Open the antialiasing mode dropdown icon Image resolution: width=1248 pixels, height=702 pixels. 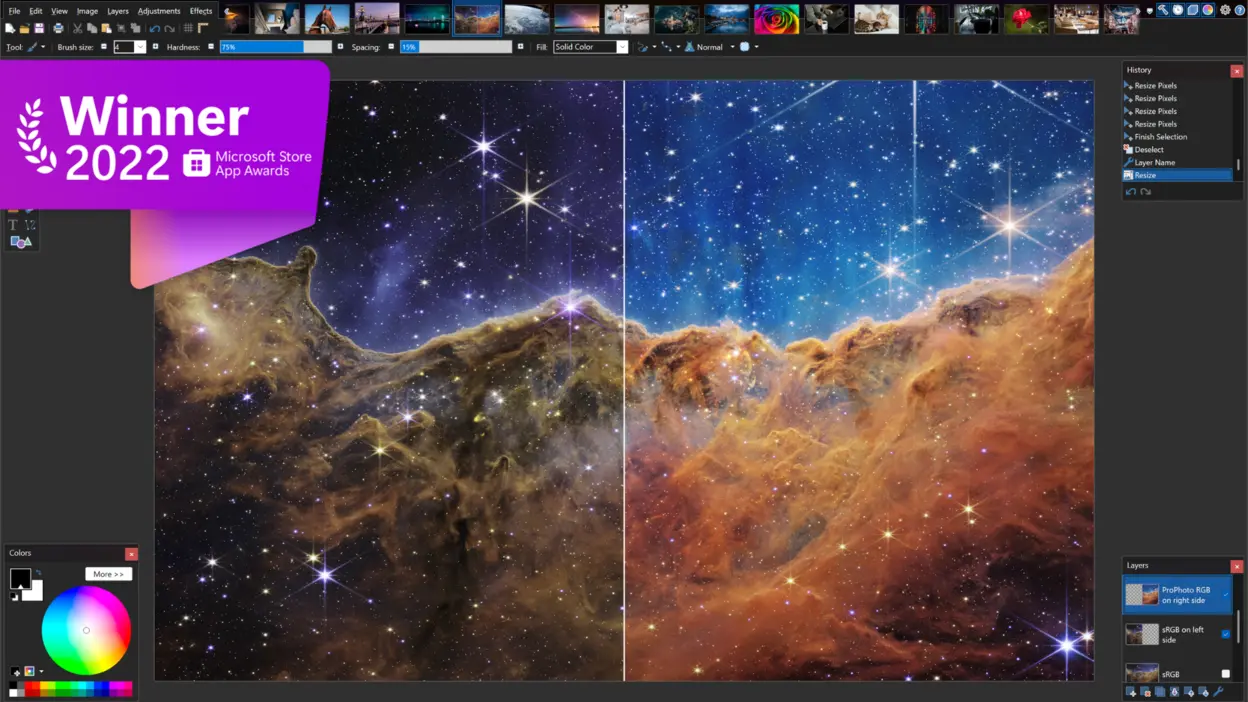click(646, 47)
